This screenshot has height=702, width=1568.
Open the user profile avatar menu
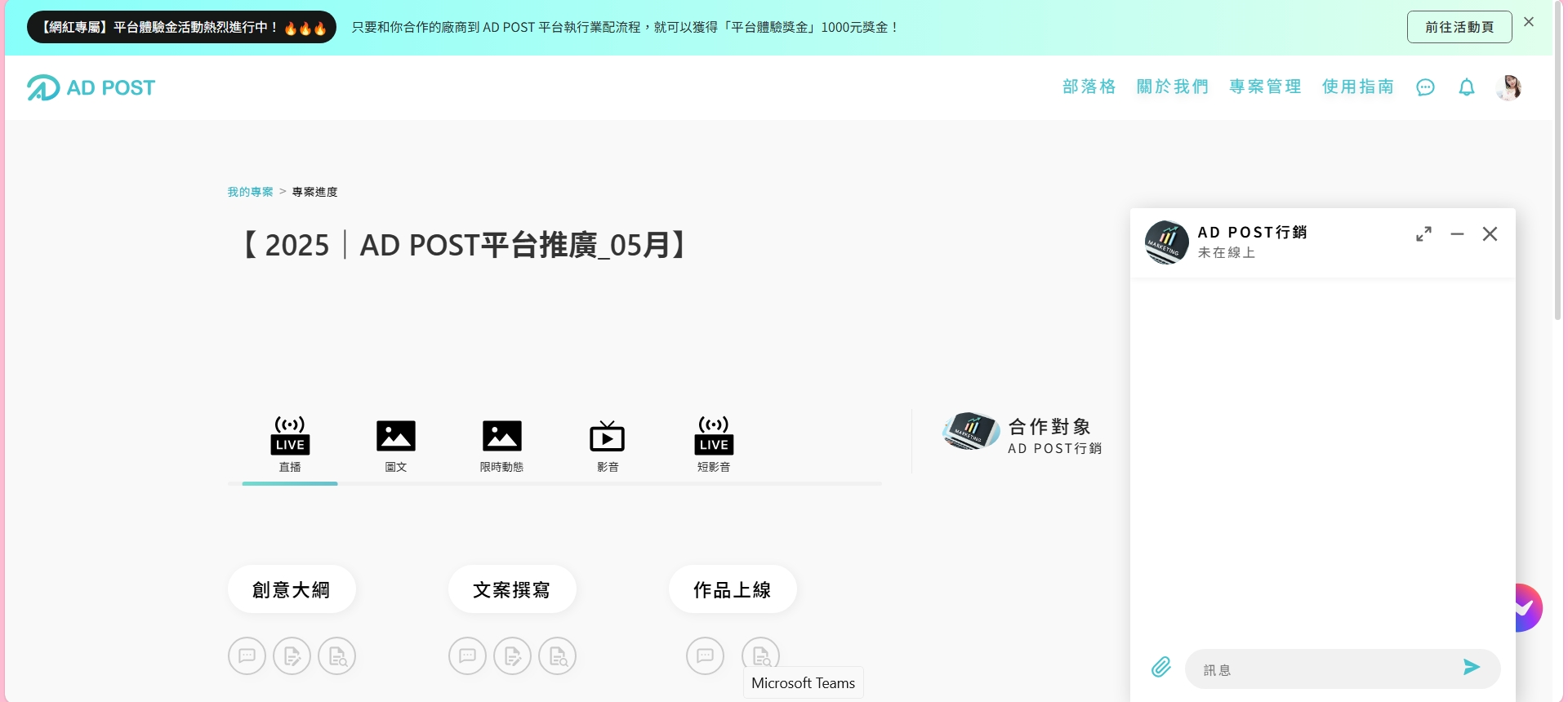coord(1508,87)
